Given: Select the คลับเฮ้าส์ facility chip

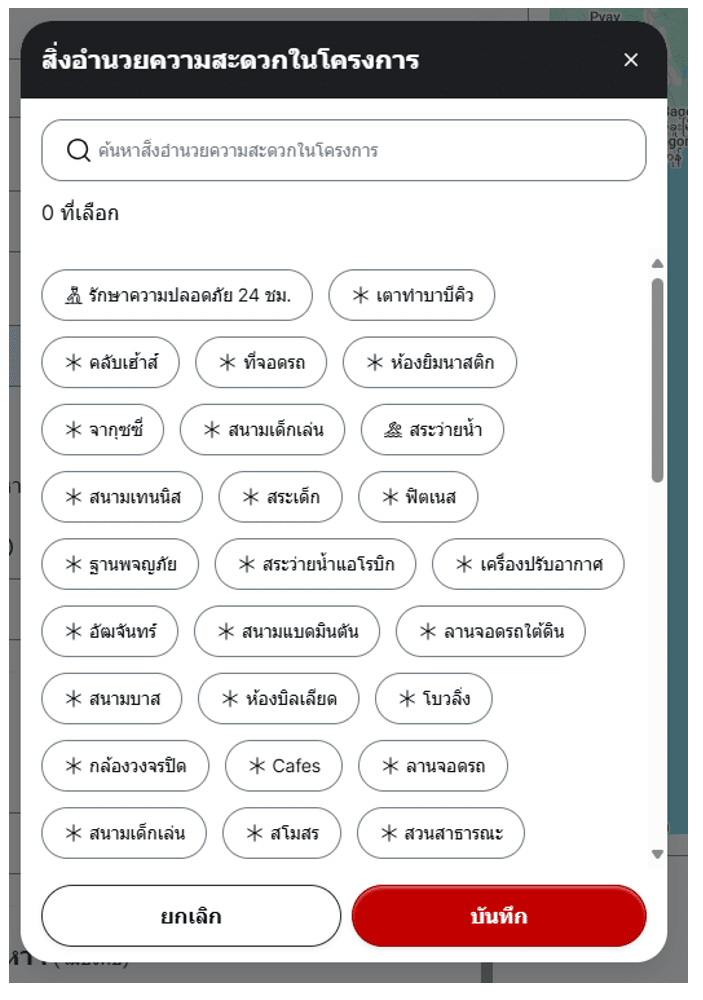Looking at the screenshot, I should point(110,363).
